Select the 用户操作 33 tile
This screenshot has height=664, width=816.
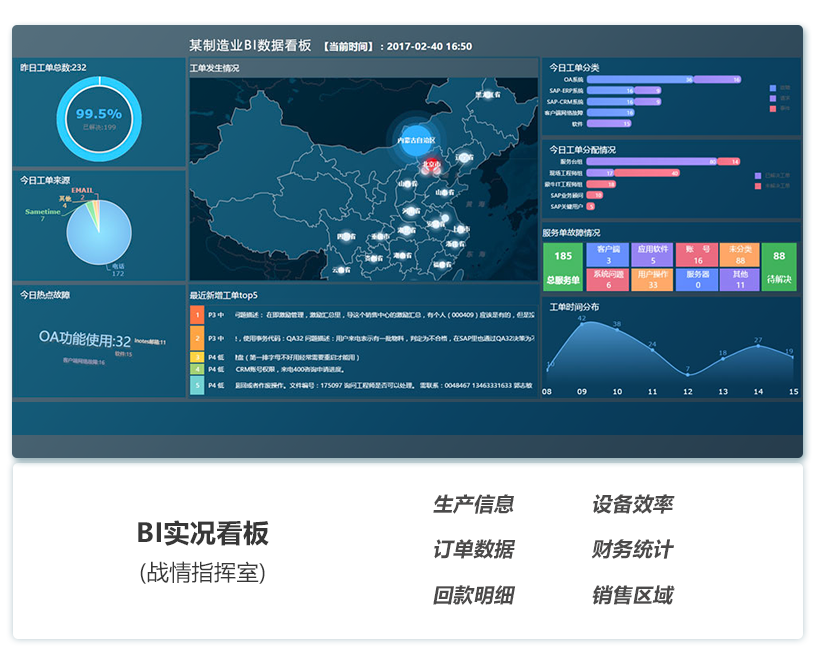pos(652,280)
